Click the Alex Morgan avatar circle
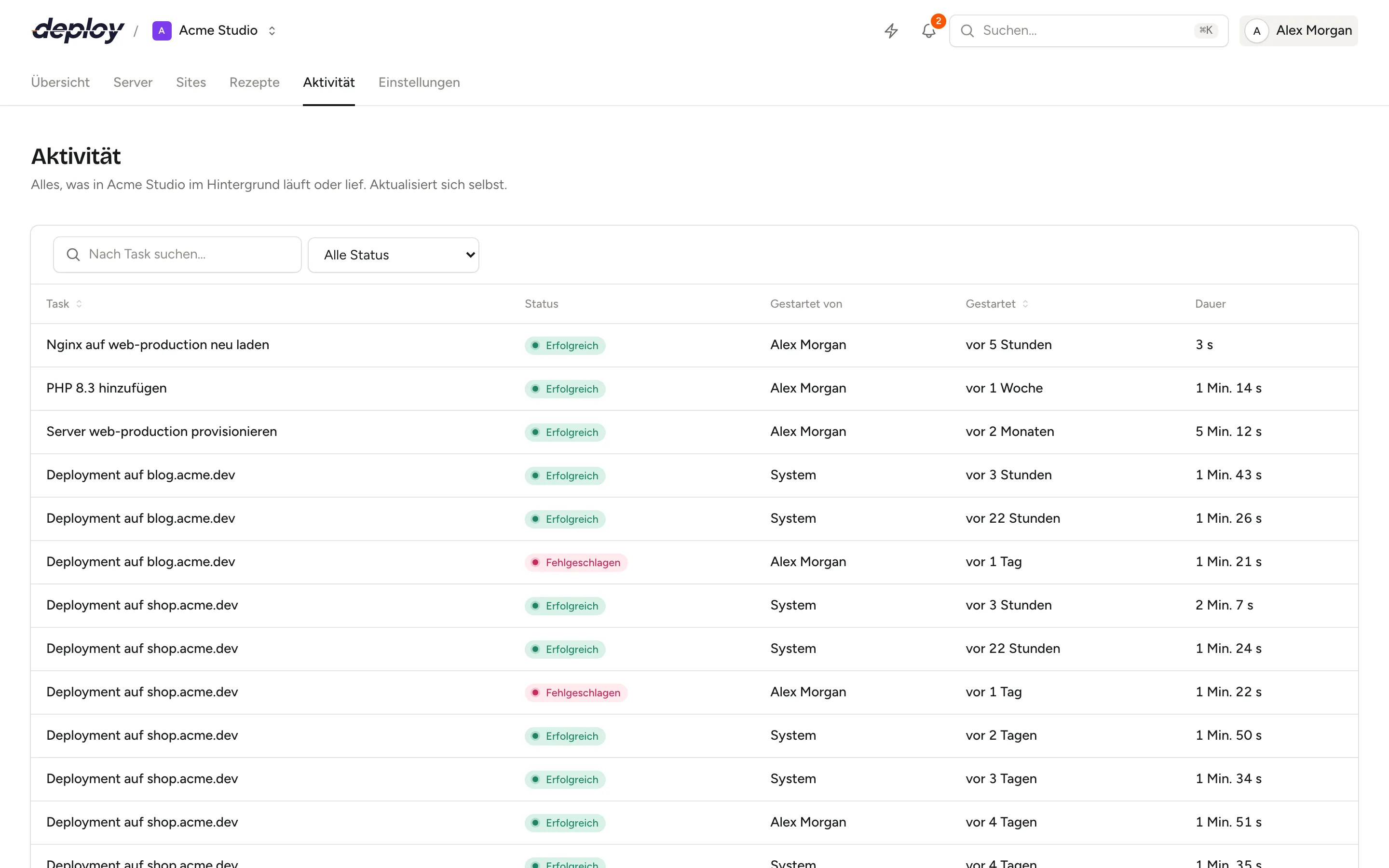The height and width of the screenshot is (868, 1389). pyautogui.click(x=1256, y=31)
